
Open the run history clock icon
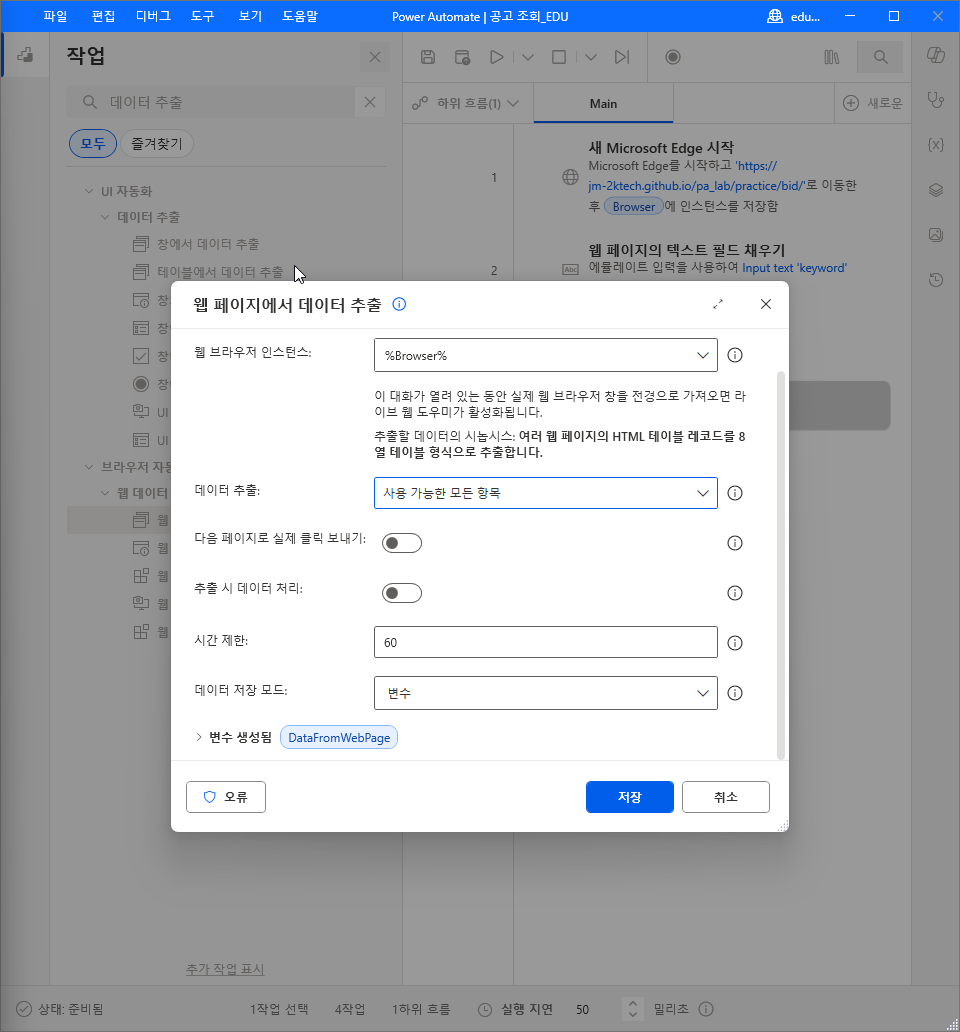click(936, 280)
